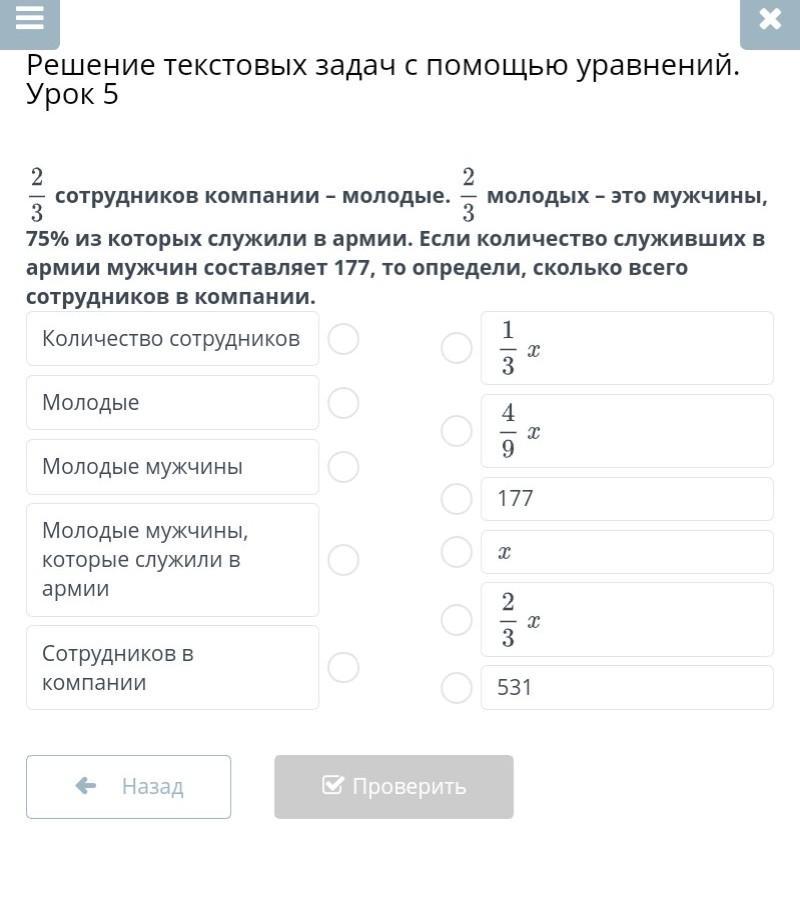Select radio button next to Количество сотрудников
This screenshot has height=911, width=800.
point(343,339)
